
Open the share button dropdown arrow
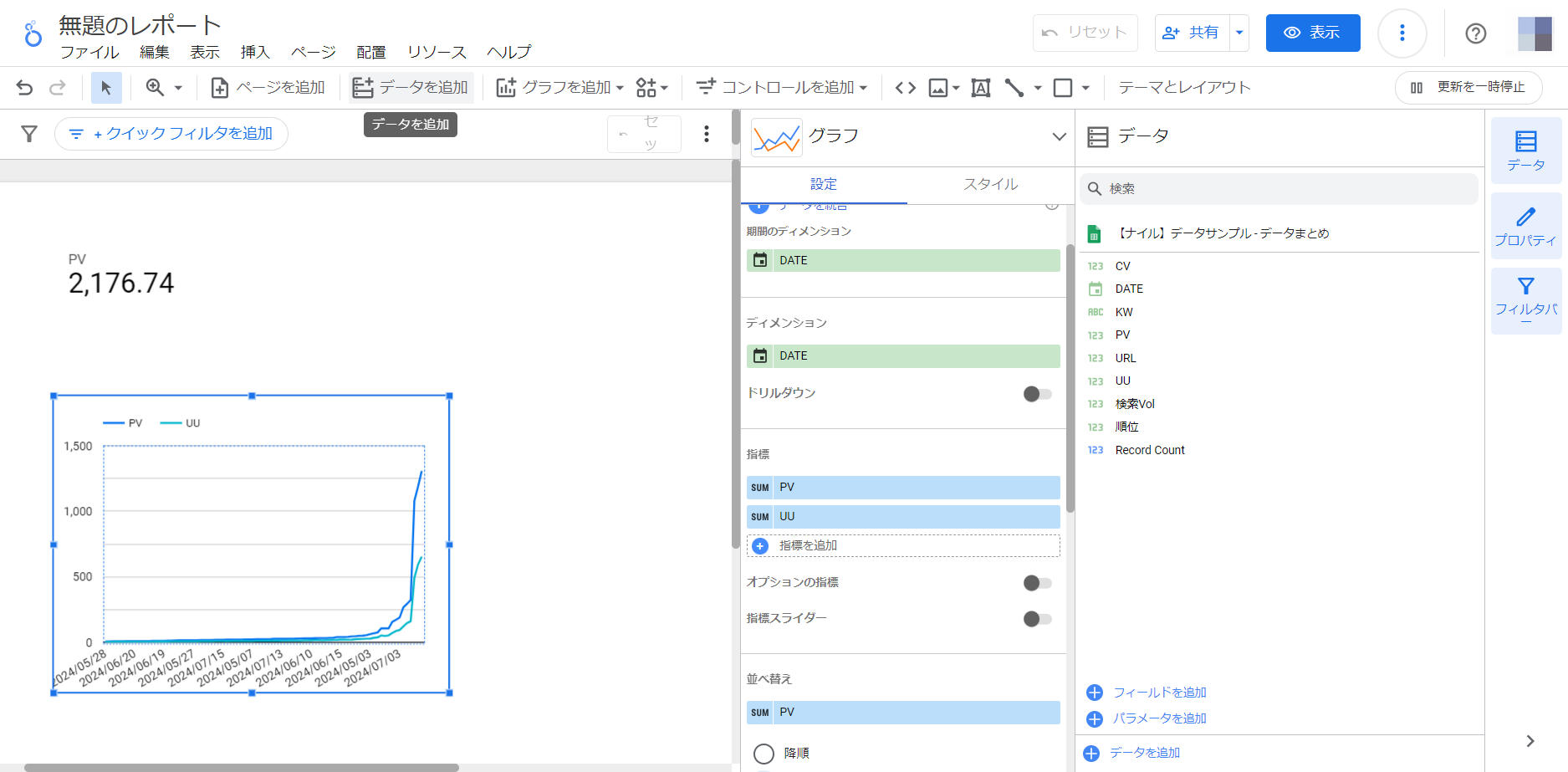coord(1239,33)
